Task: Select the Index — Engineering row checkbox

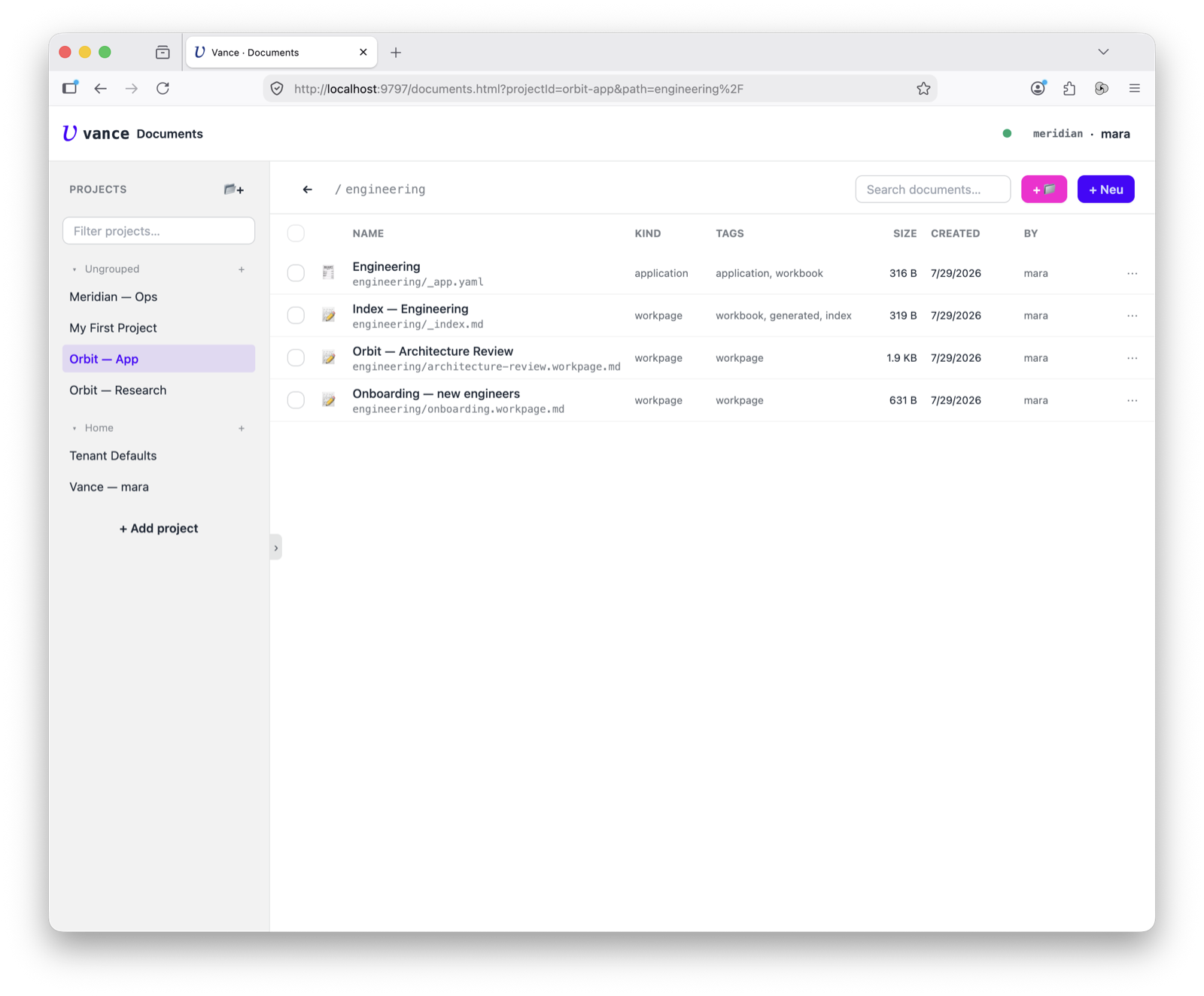Action: (x=296, y=315)
